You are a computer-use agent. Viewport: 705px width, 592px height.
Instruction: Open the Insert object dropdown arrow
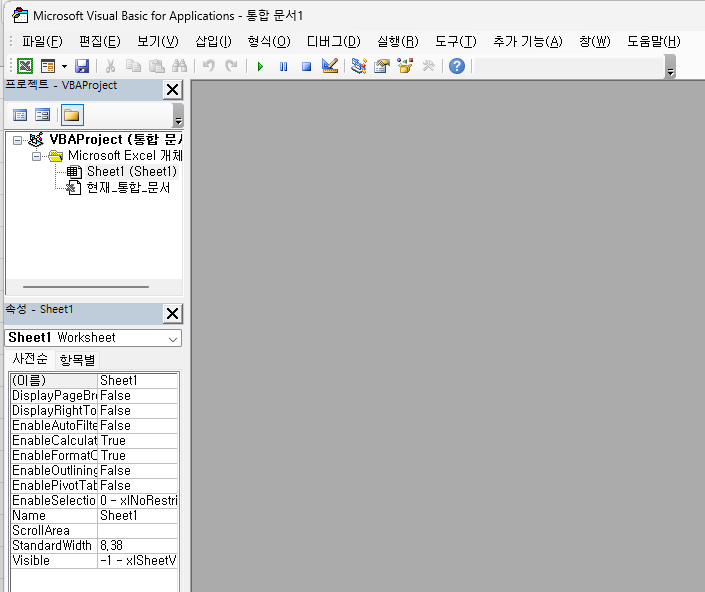coord(64,67)
